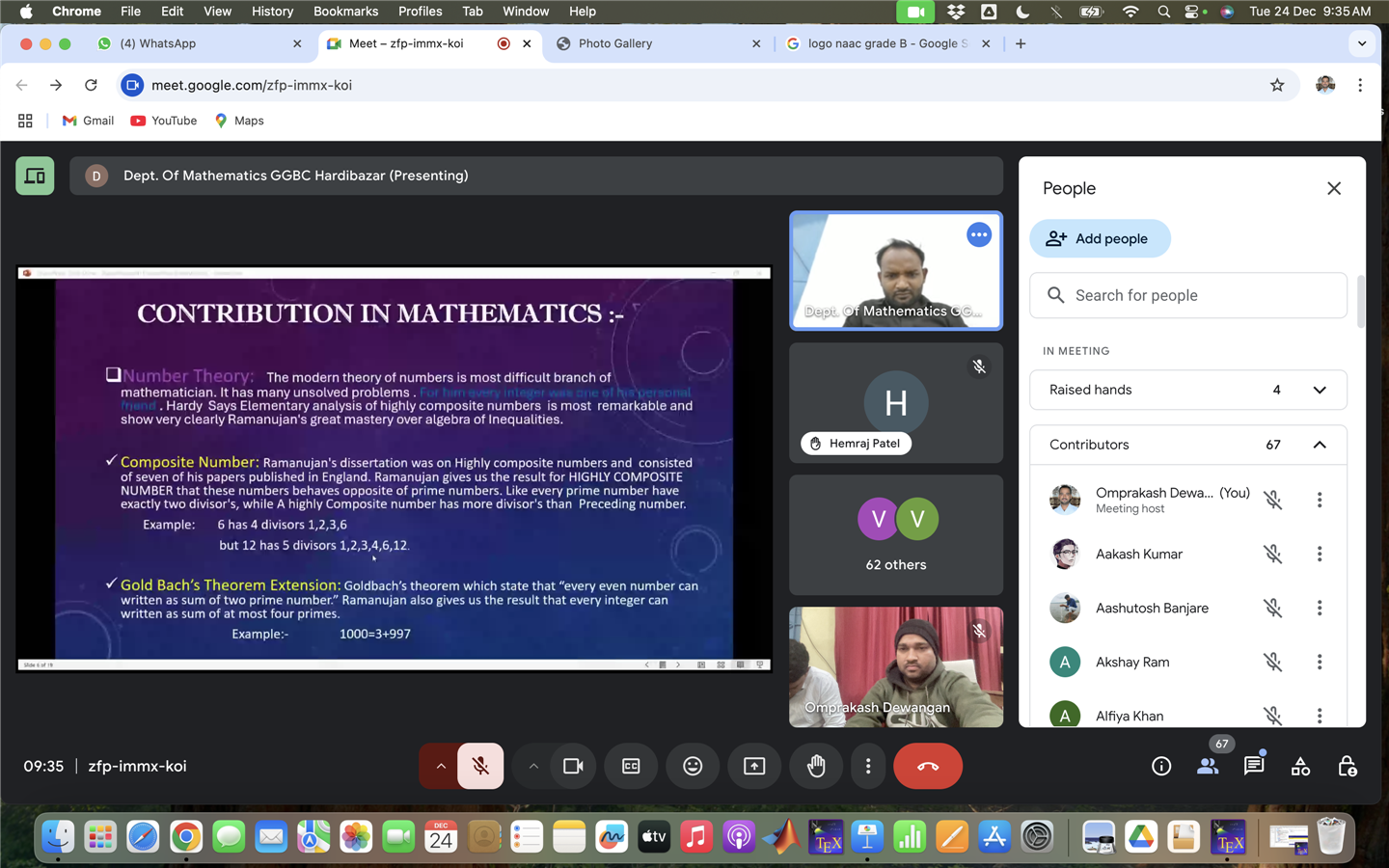Expand the Raised hands section
The width and height of the screenshot is (1389, 868).
1319,390
